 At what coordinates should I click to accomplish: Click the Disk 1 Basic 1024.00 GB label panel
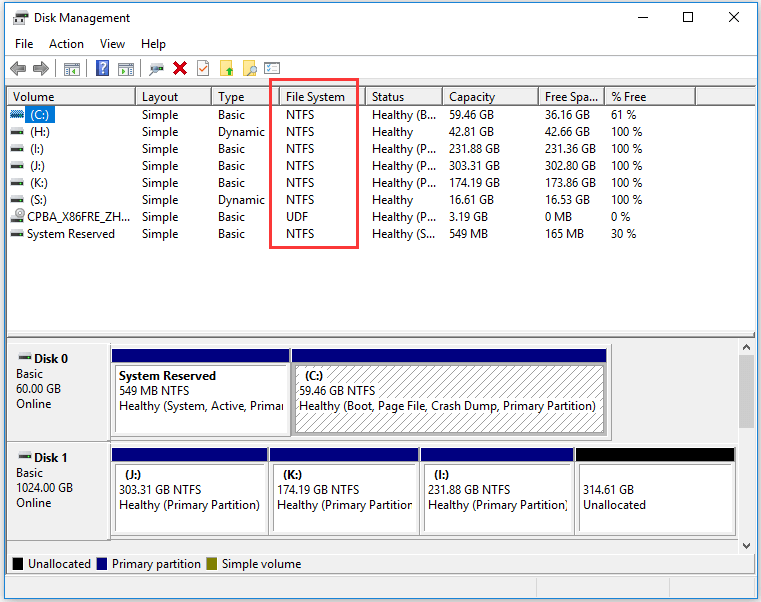58,489
